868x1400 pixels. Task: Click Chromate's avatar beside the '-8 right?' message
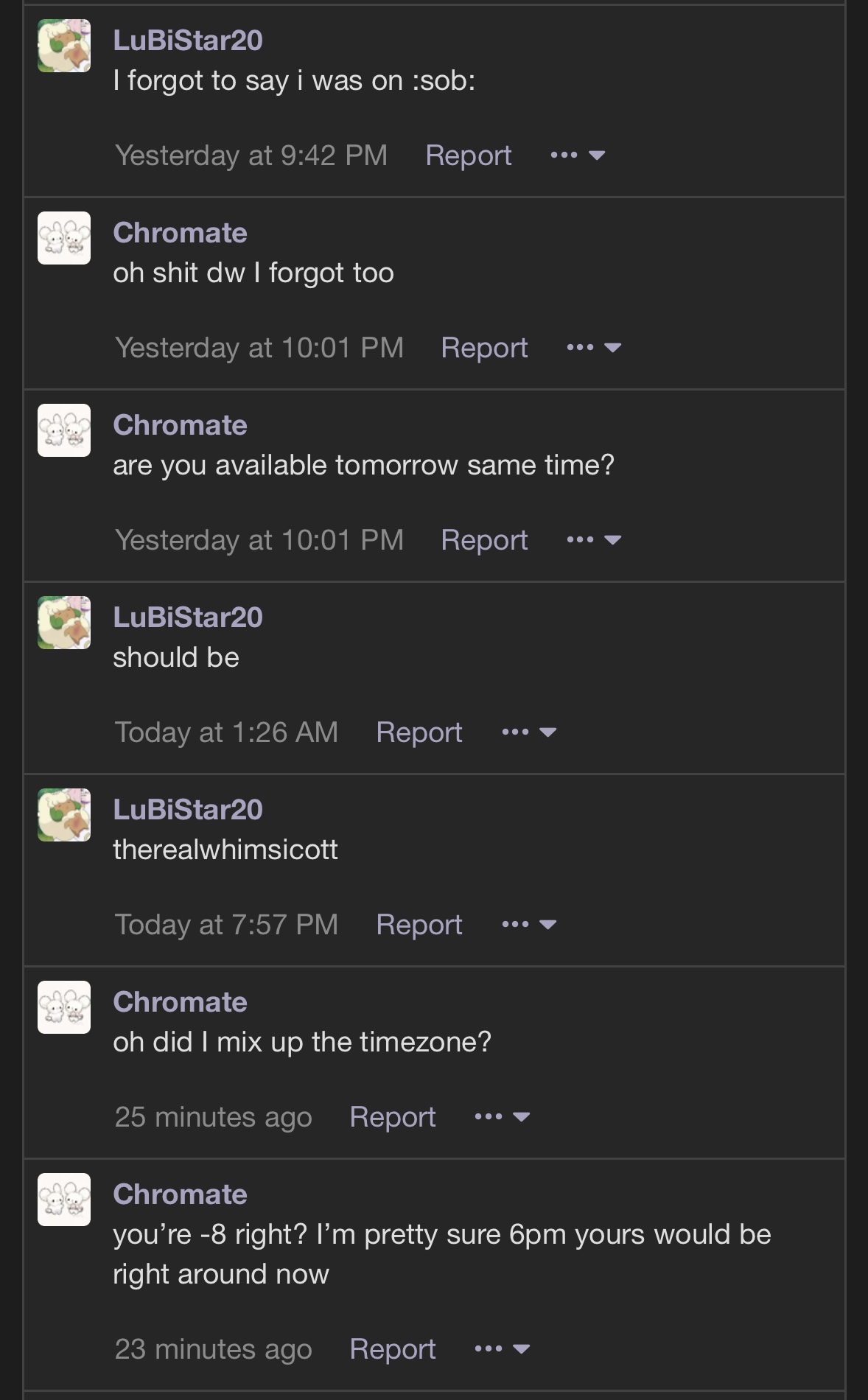point(64,1200)
